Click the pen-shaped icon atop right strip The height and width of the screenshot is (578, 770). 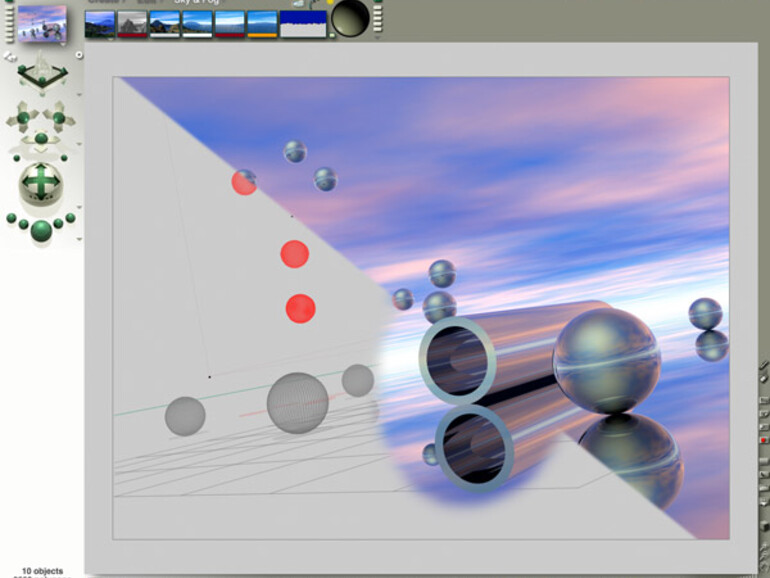pos(764,365)
